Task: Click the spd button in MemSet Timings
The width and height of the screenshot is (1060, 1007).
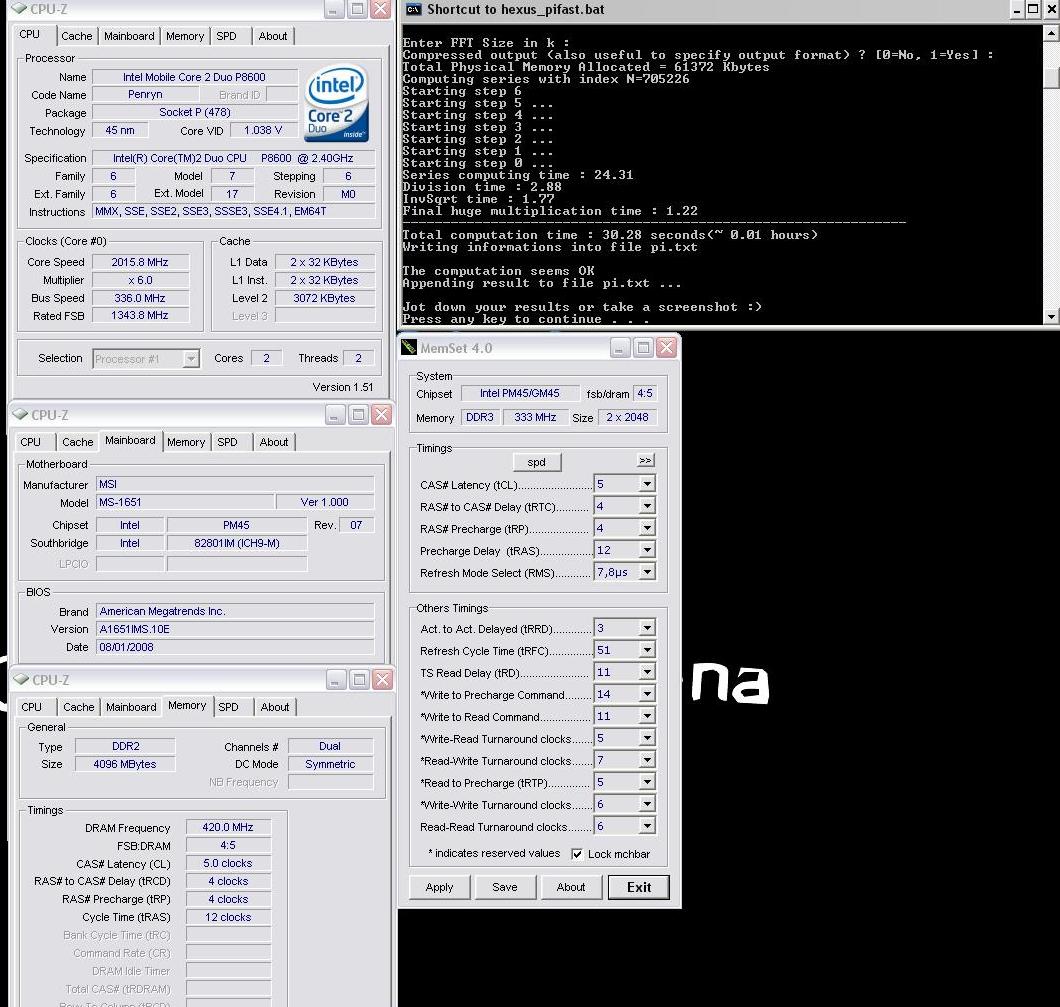Action: click(x=537, y=462)
